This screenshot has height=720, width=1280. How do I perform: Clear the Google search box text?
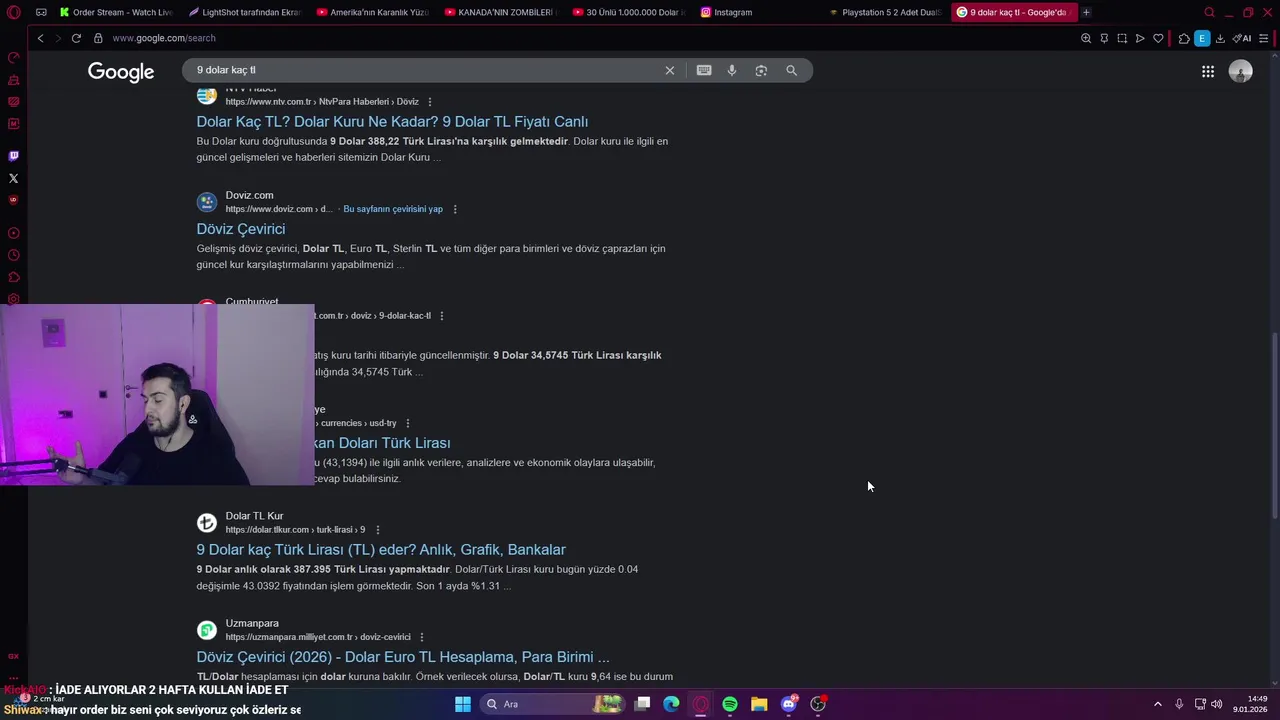point(670,70)
